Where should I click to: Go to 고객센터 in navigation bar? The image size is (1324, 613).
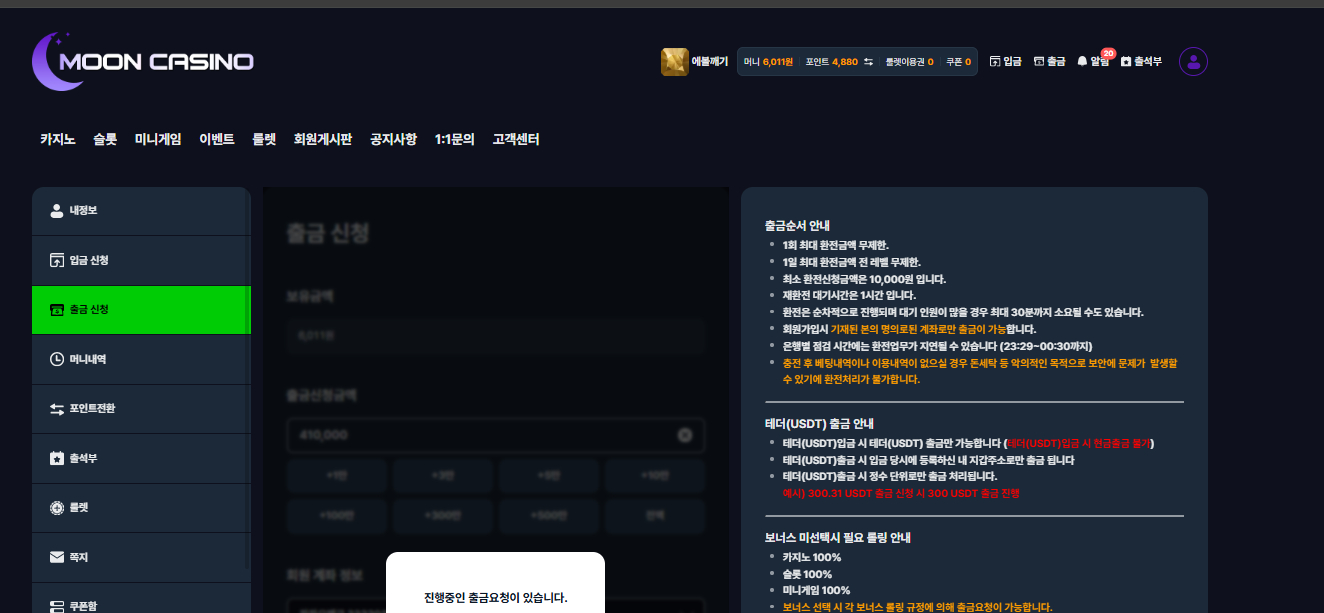pos(516,140)
